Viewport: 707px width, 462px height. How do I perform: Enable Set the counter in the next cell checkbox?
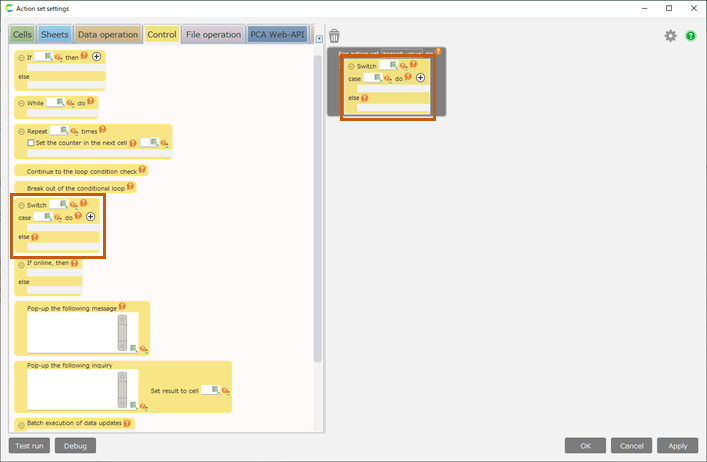[x=31, y=143]
